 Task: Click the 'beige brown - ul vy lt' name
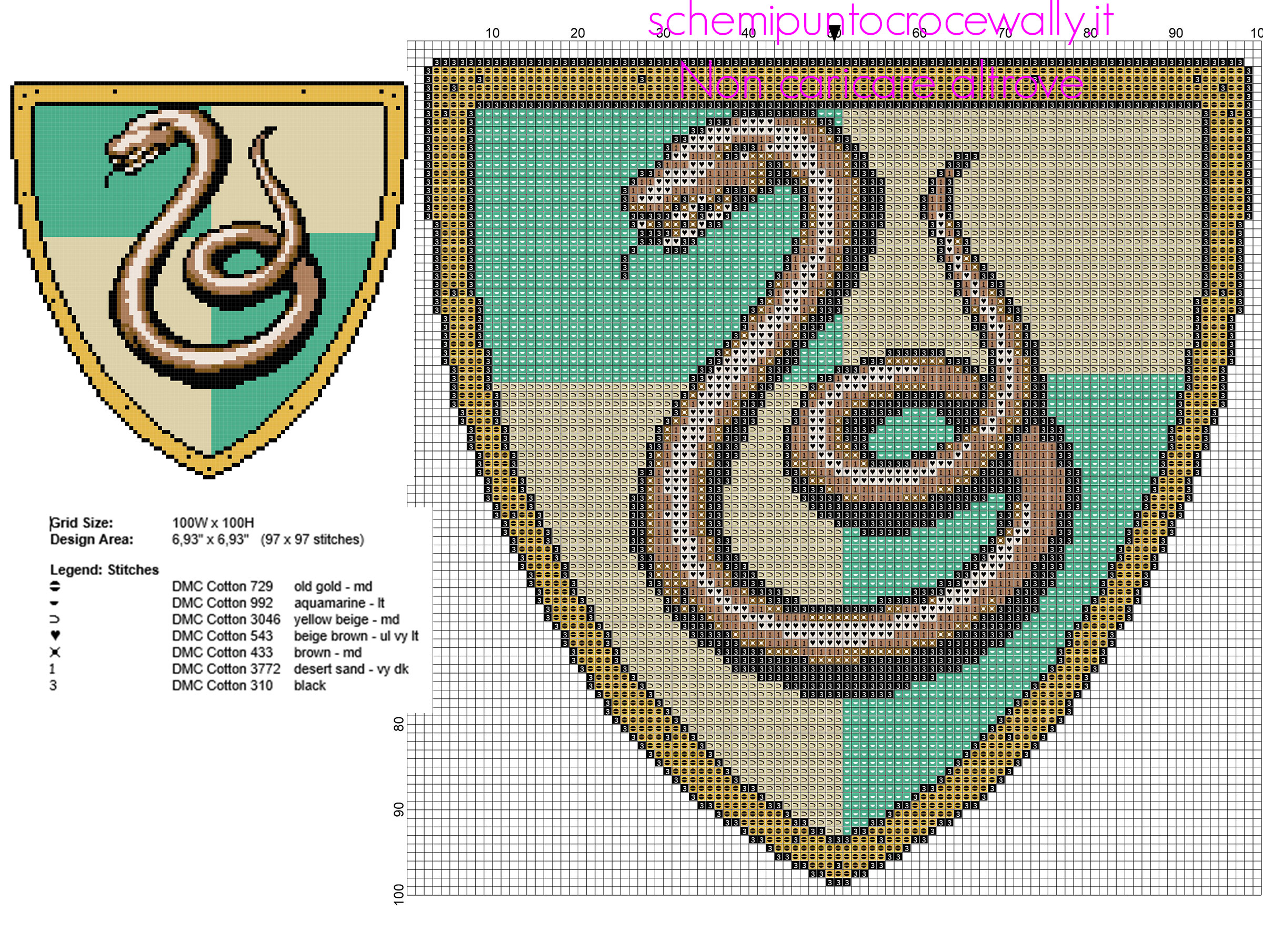coord(356,636)
